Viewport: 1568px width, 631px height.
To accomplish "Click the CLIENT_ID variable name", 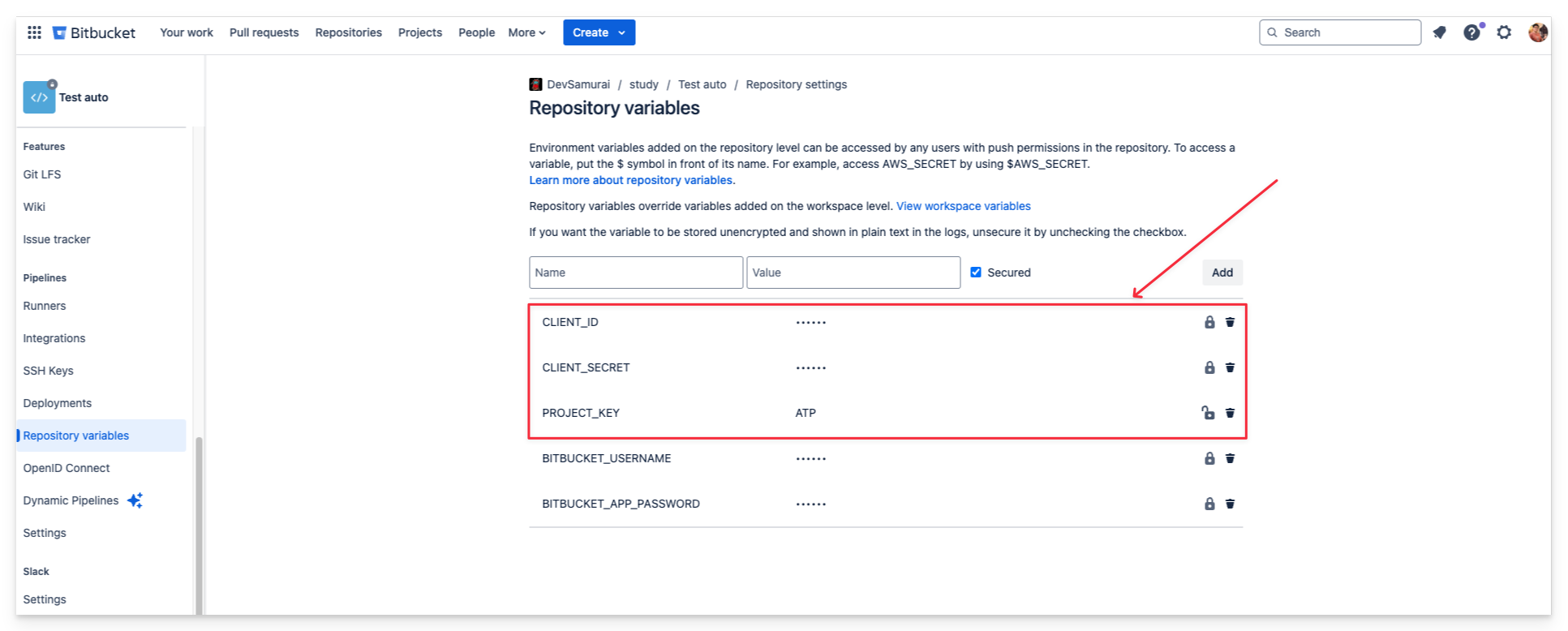I will (570, 322).
